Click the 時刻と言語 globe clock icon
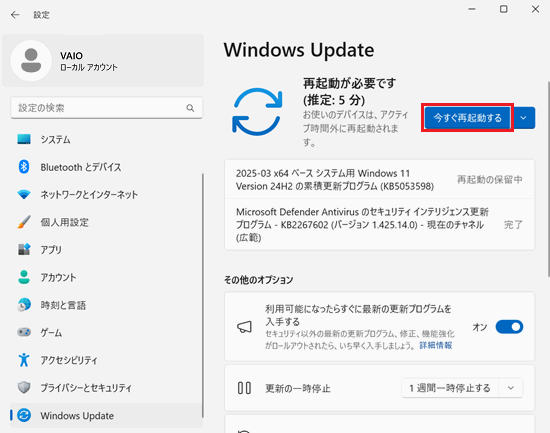550x433 pixels. click(24, 305)
